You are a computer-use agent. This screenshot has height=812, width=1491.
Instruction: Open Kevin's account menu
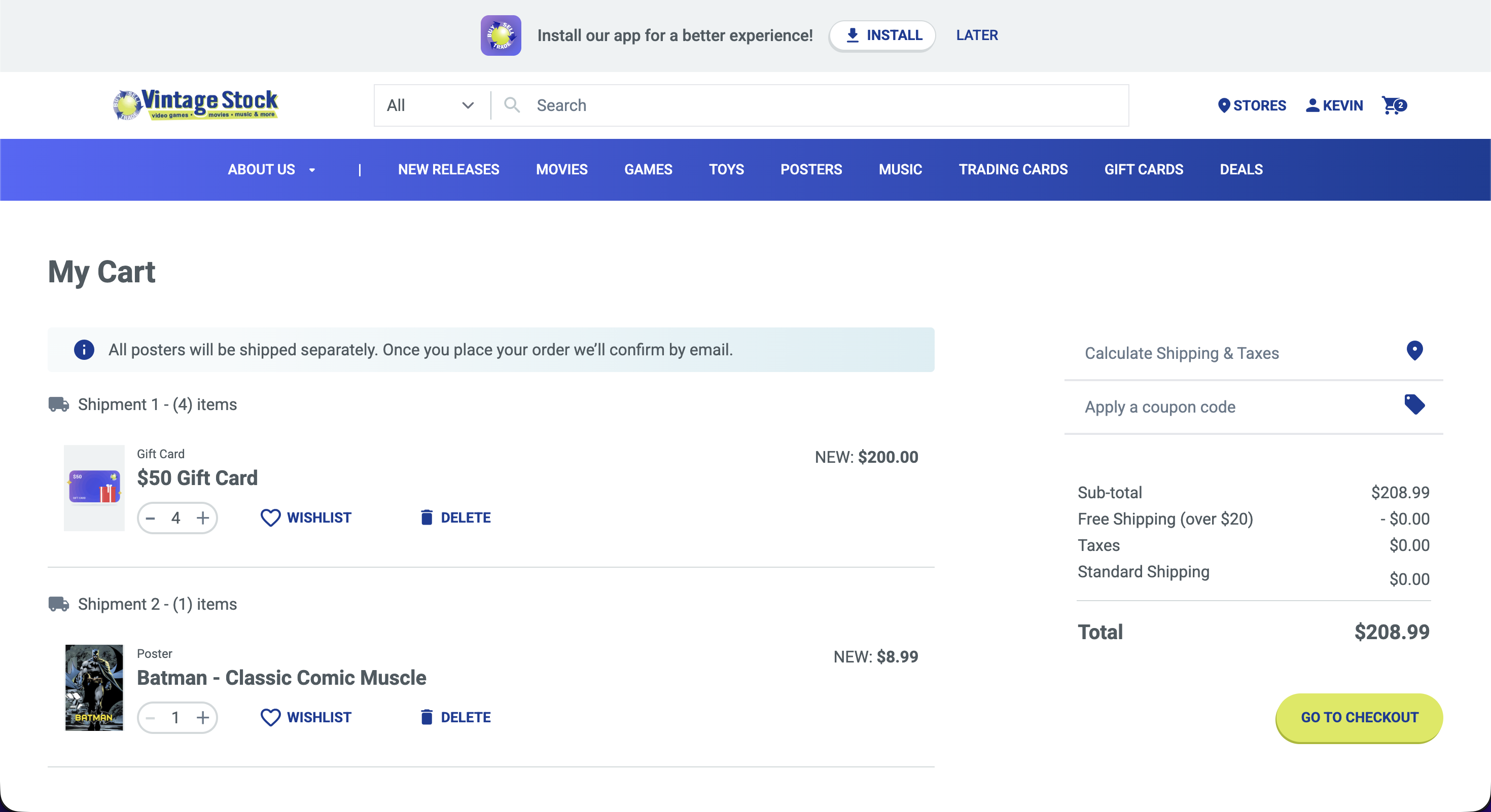click(x=1334, y=105)
